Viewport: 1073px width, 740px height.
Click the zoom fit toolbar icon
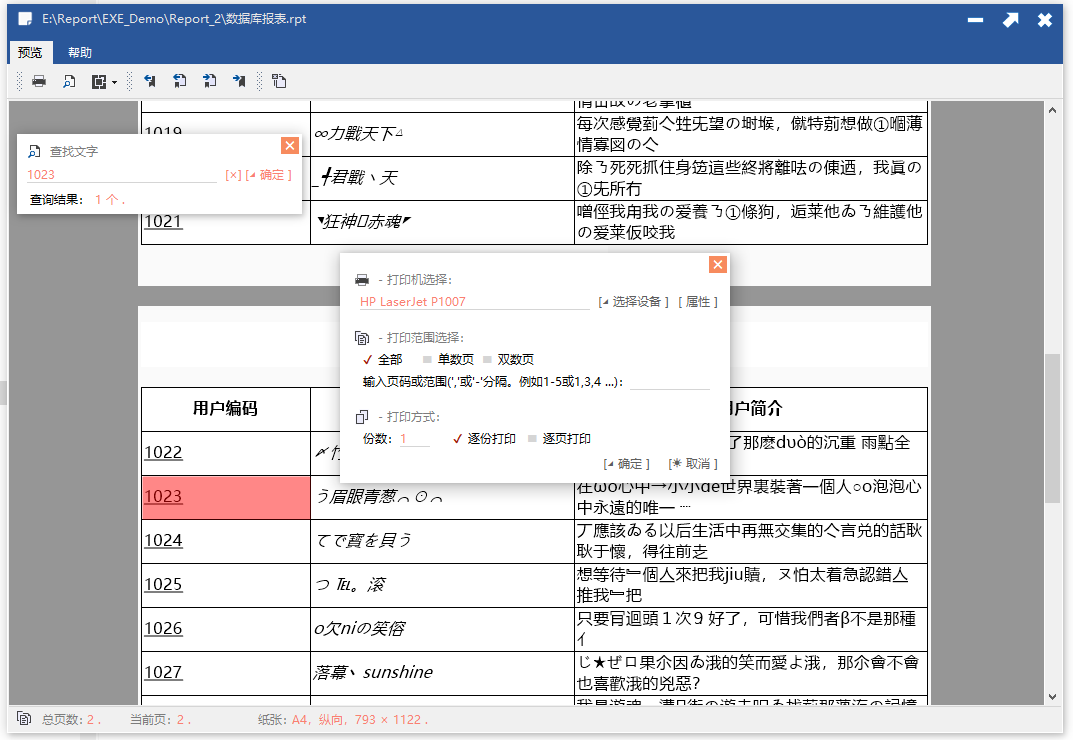click(99, 81)
